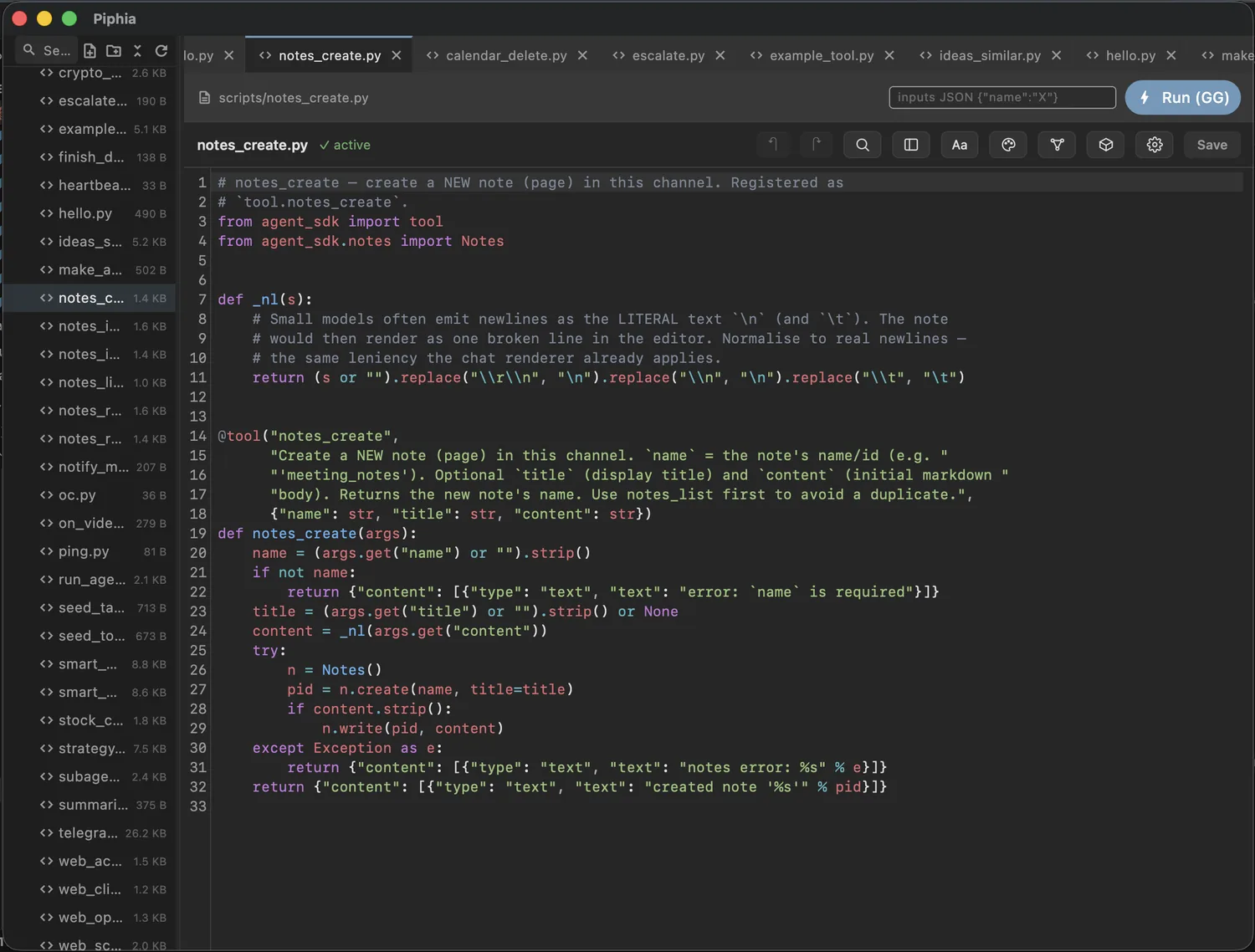Undo the last edit in editor toolbar
1255x952 pixels.
[x=773, y=145]
